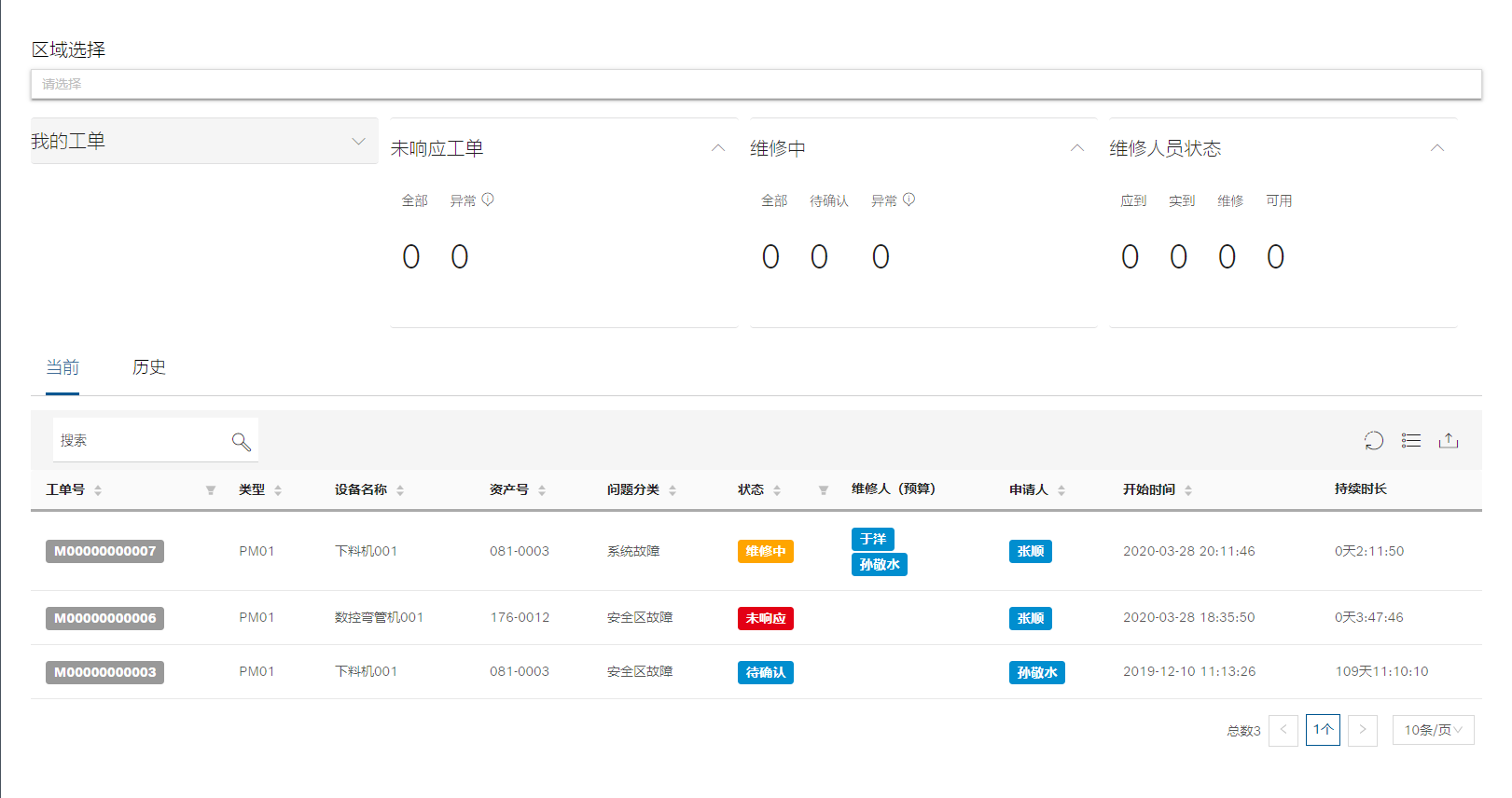
Task: Click the duration 109天11:10:10
Action: point(1381,671)
